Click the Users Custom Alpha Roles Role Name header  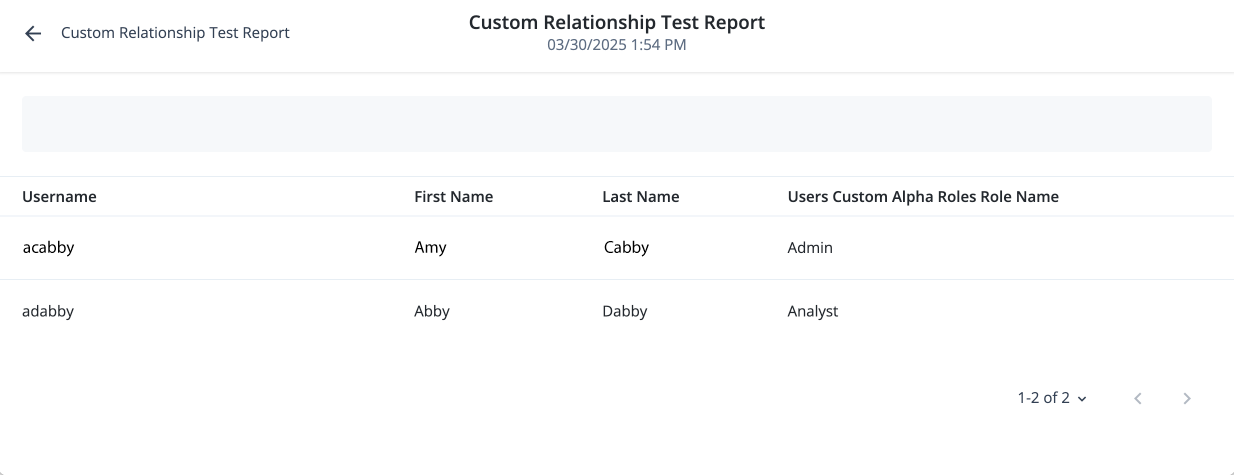pyautogui.click(x=922, y=197)
